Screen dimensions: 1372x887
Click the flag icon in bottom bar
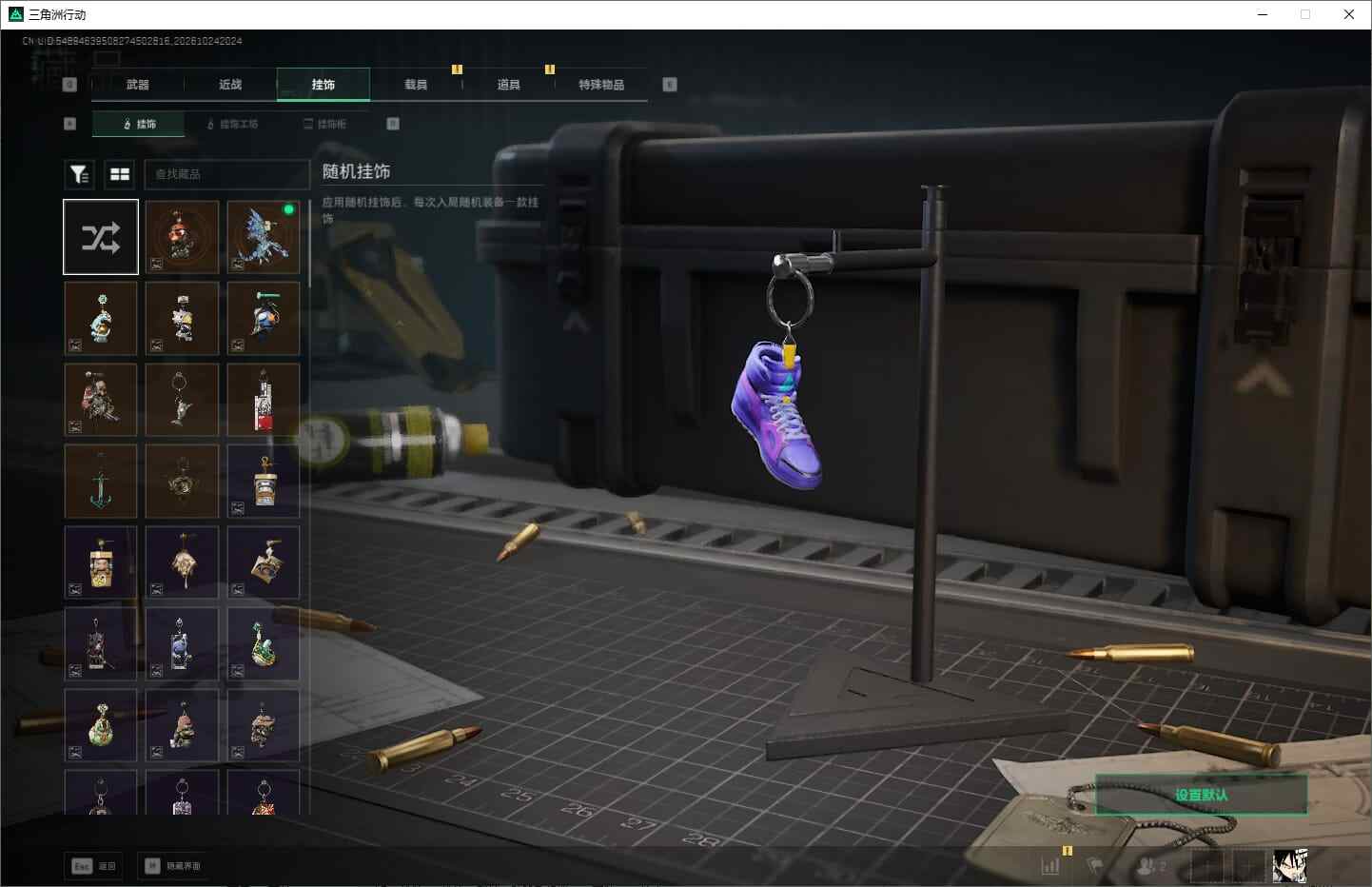point(1095,866)
